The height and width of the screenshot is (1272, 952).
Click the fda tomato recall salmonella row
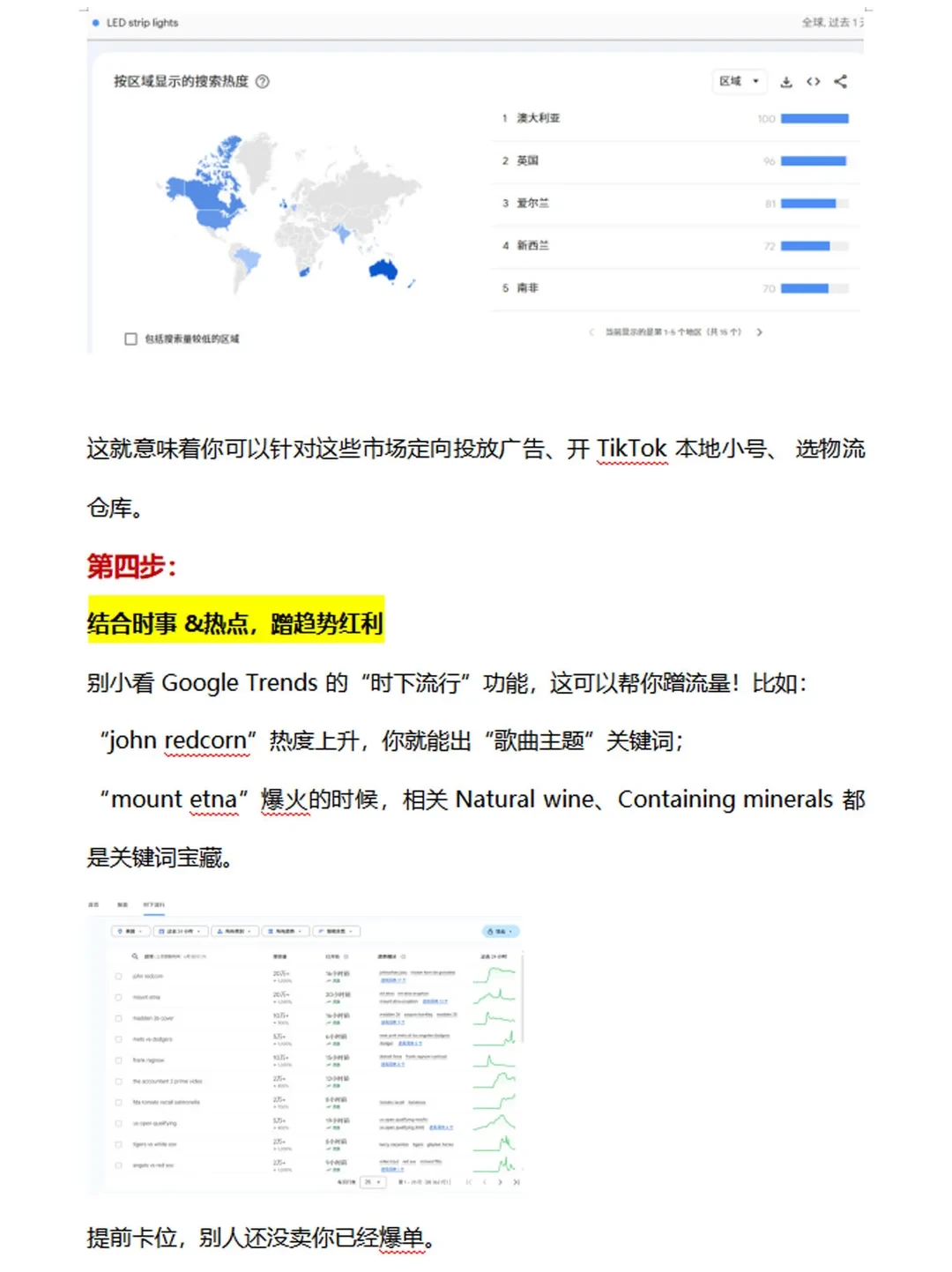[167, 1102]
